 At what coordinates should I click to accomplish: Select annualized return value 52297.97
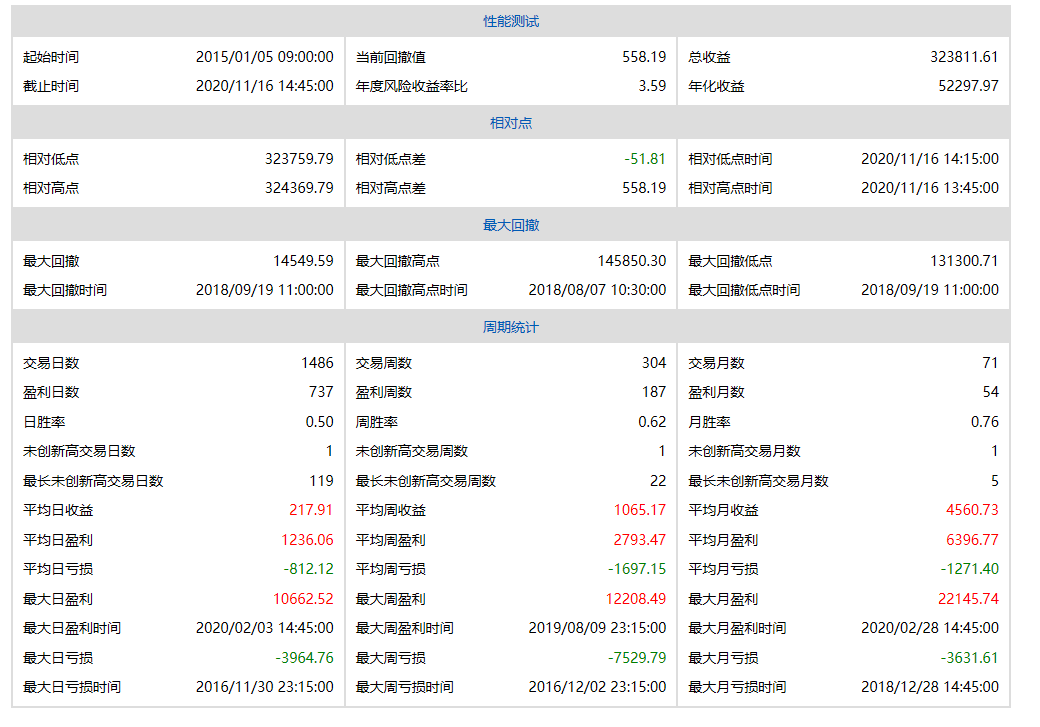tap(968, 86)
